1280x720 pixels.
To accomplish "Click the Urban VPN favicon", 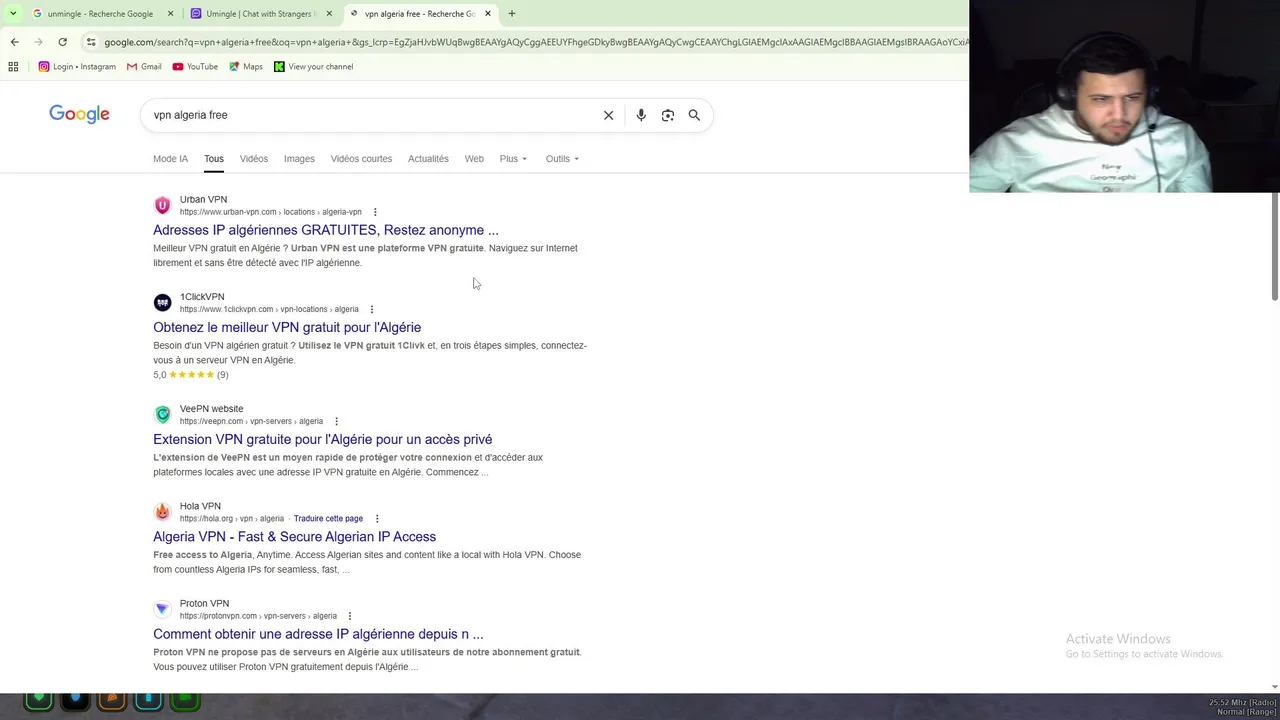I will (162, 205).
